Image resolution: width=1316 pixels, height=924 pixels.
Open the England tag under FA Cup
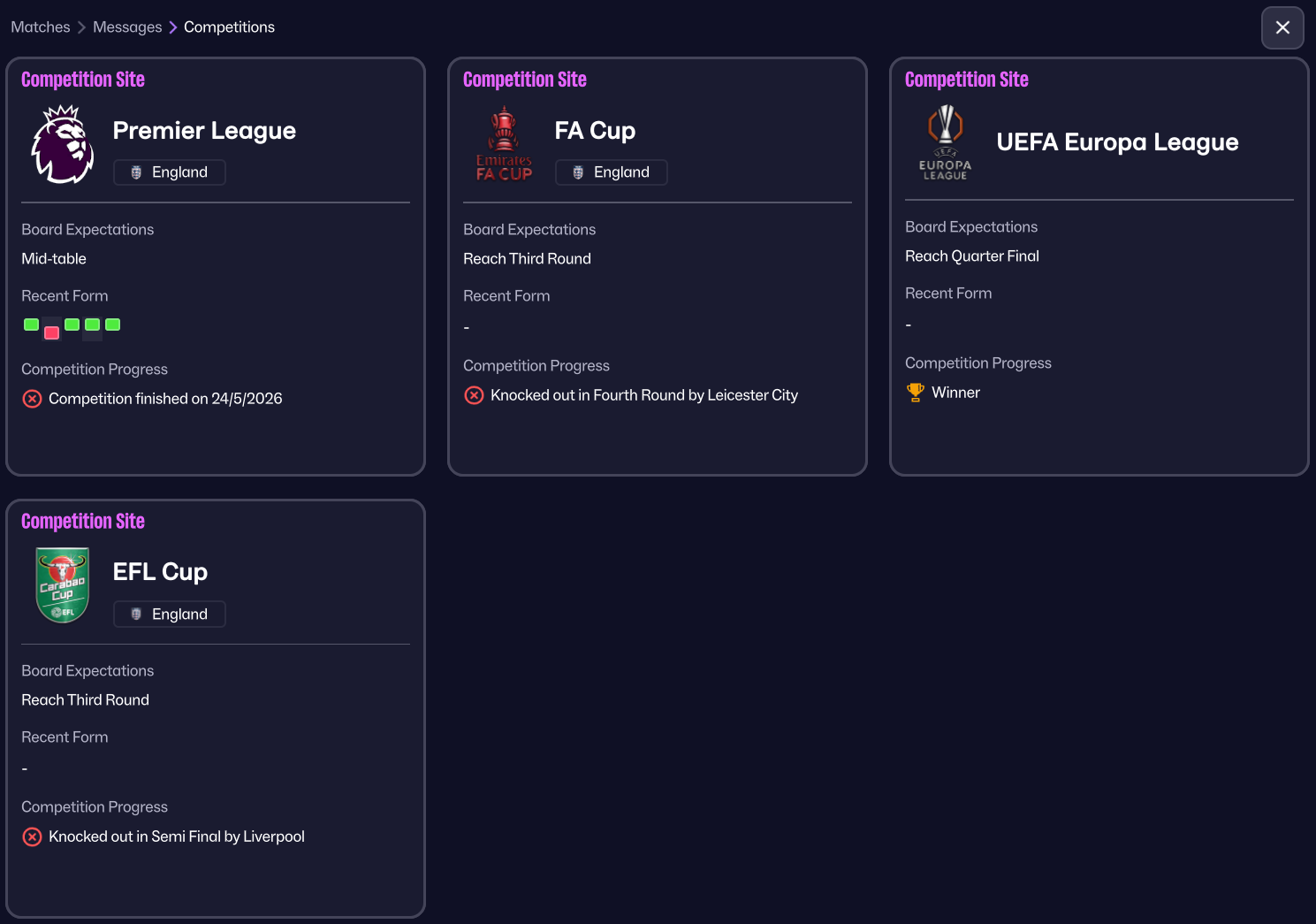612,172
